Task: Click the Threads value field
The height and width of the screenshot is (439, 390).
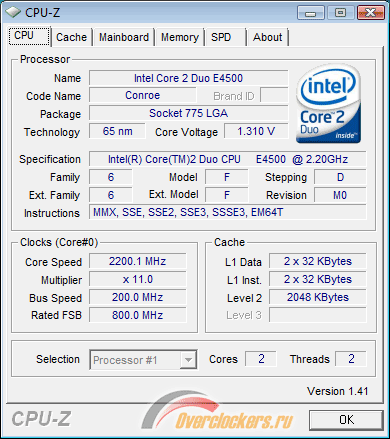Action: pyautogui.click(x=351, y=359)
